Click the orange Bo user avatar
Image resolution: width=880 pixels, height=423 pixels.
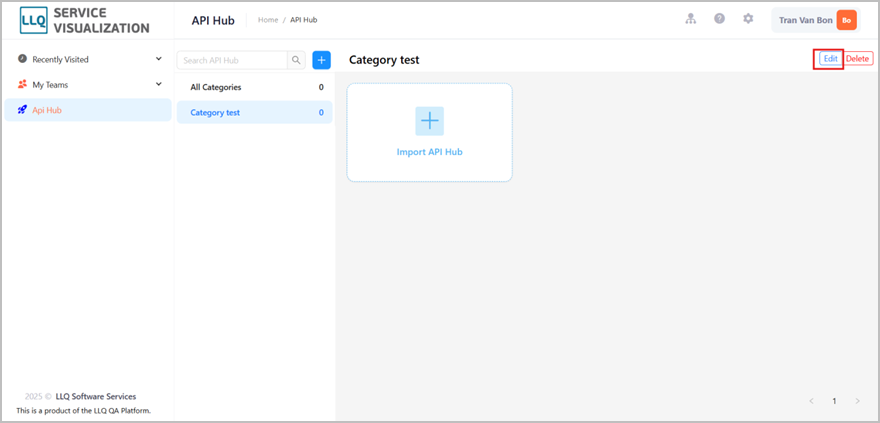tap(846, 20)
